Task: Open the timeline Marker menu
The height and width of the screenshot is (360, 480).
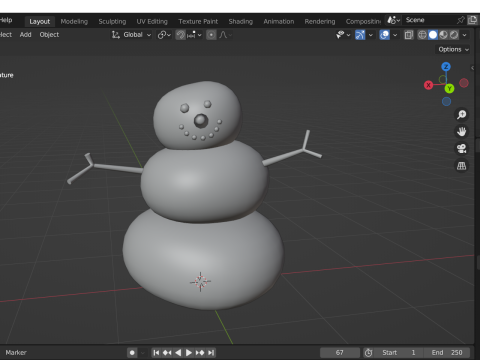Action: pyautogui.click(x=16, y=353)
